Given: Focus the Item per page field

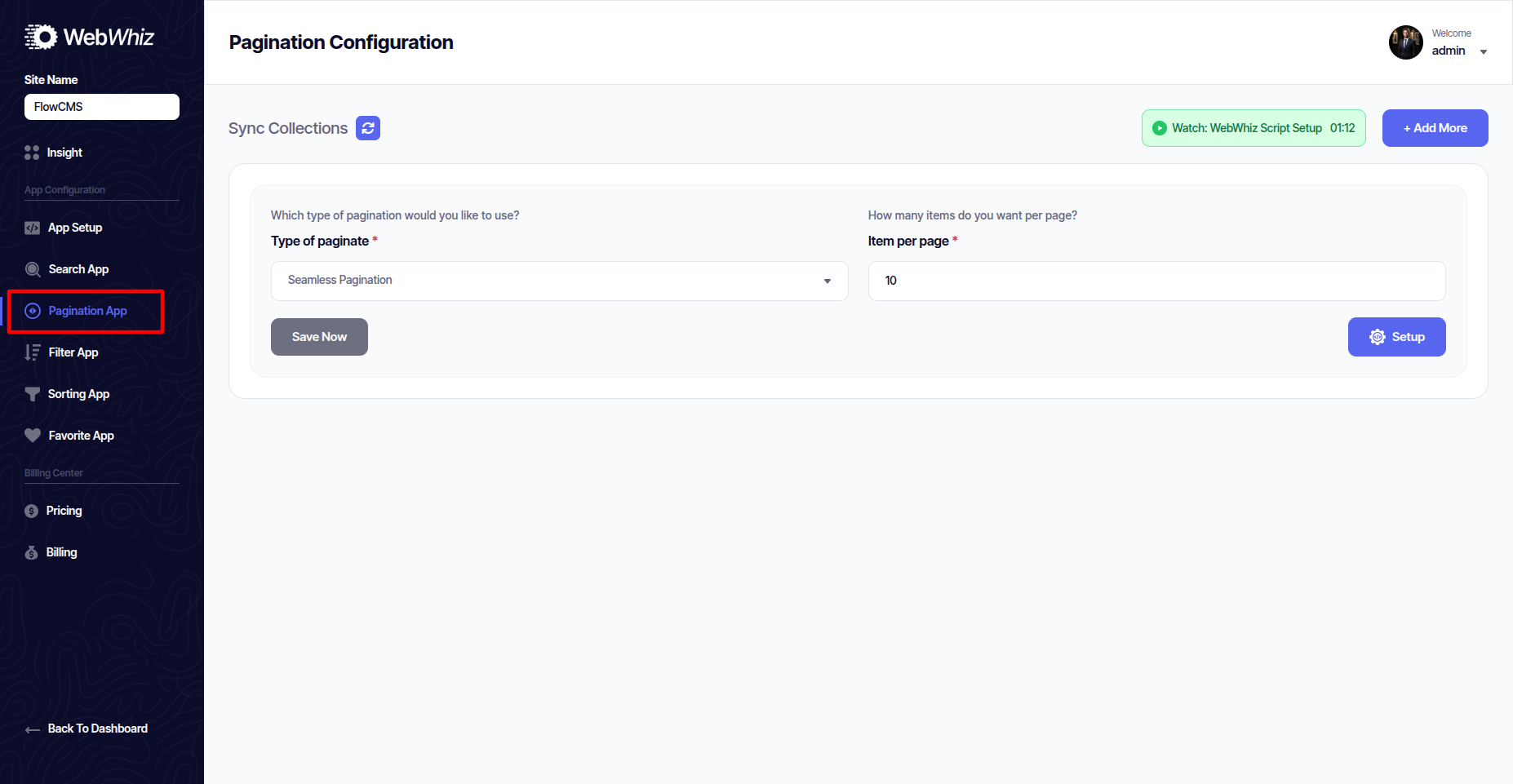Looking at the screenshot, I should tap(1156, 281).
